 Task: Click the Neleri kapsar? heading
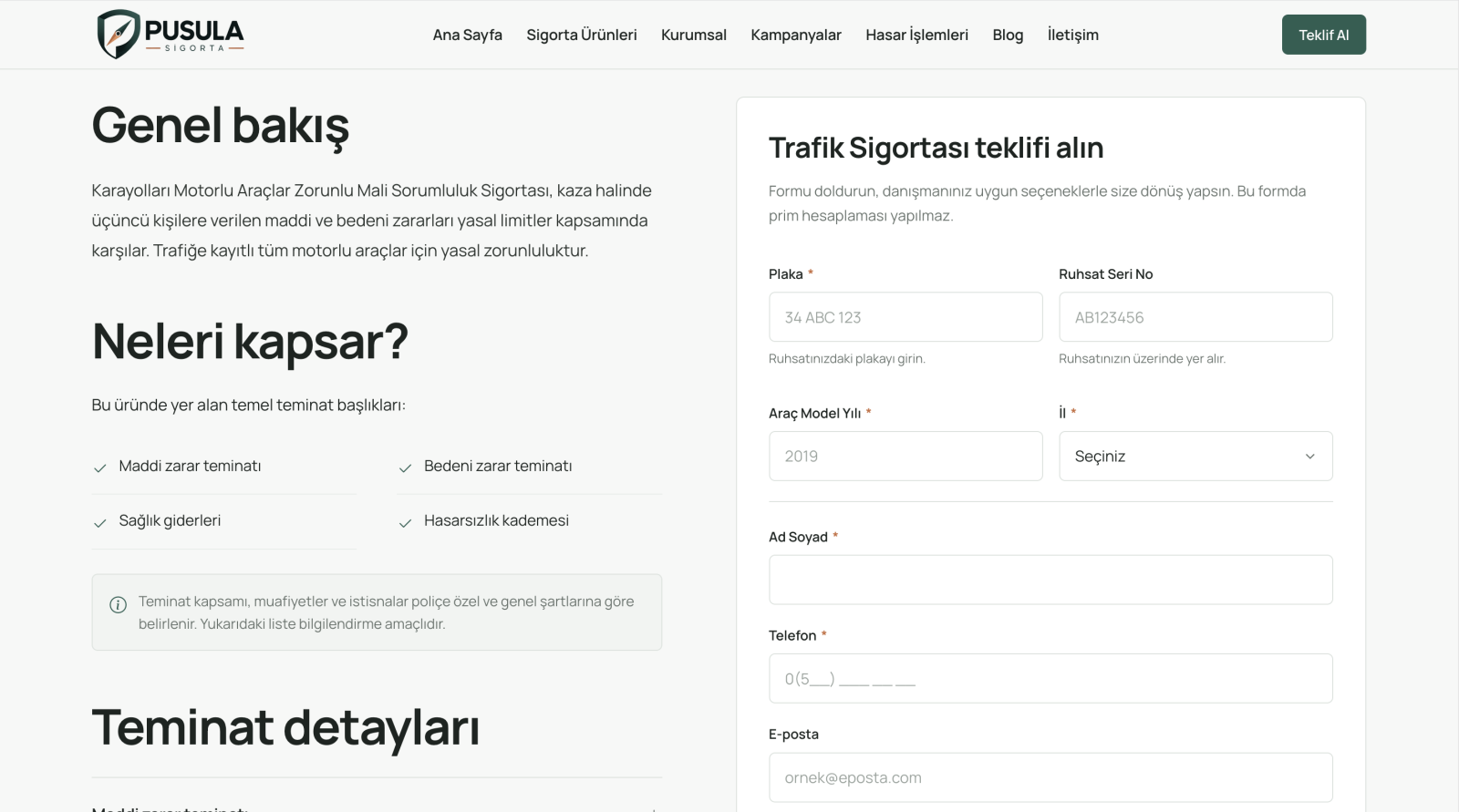[250, 342]
